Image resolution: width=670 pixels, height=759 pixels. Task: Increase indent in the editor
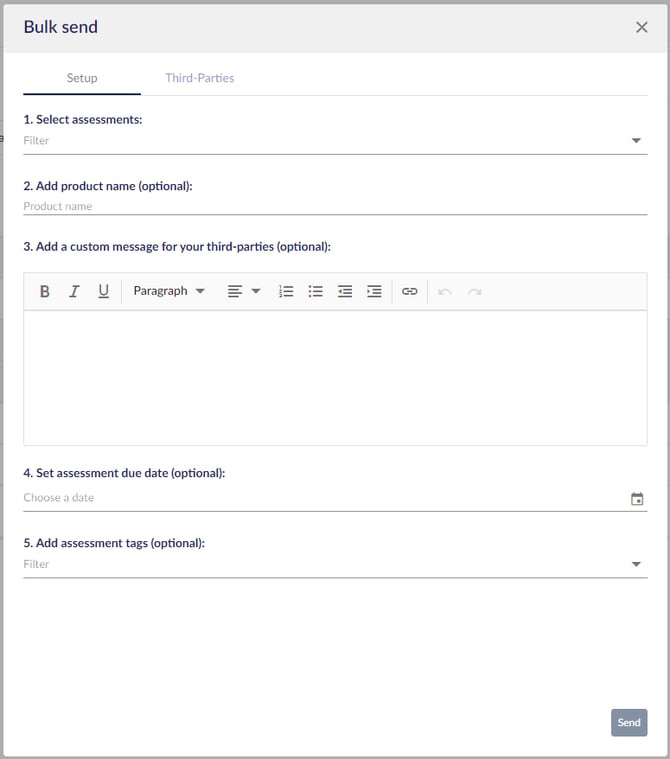coord(374,291)
